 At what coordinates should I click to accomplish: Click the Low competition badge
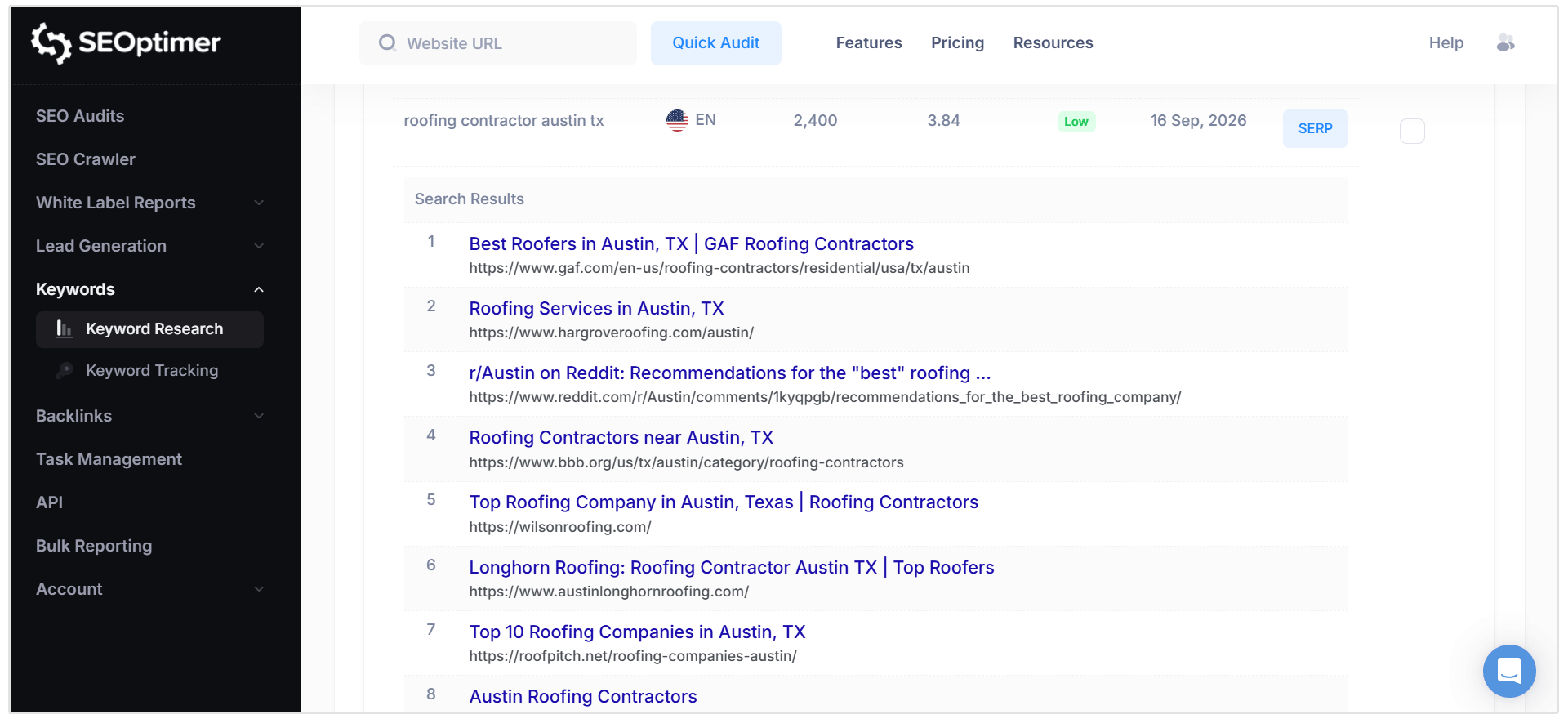1076,122
